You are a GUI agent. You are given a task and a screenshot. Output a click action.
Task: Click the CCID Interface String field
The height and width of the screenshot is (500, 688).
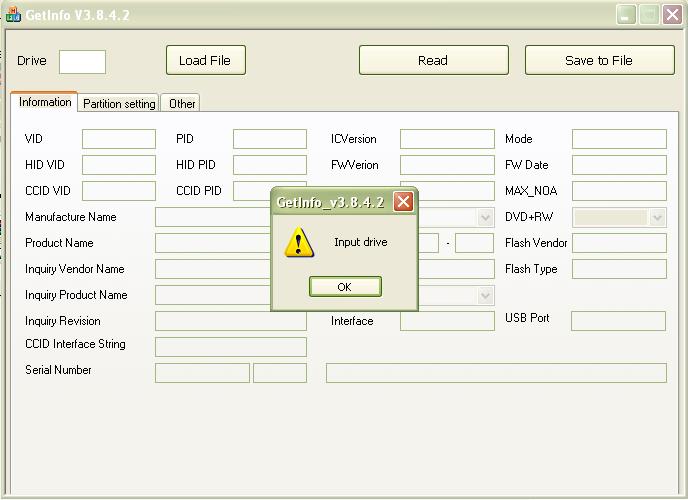pyautogui.click(x=231, y=347)
